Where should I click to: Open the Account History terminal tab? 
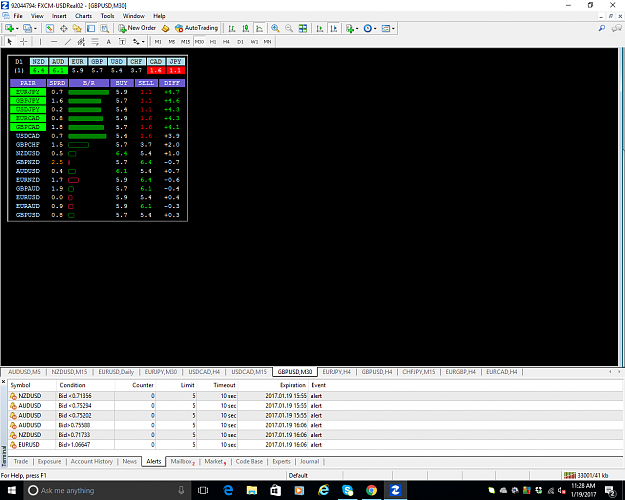coord(92,461)
